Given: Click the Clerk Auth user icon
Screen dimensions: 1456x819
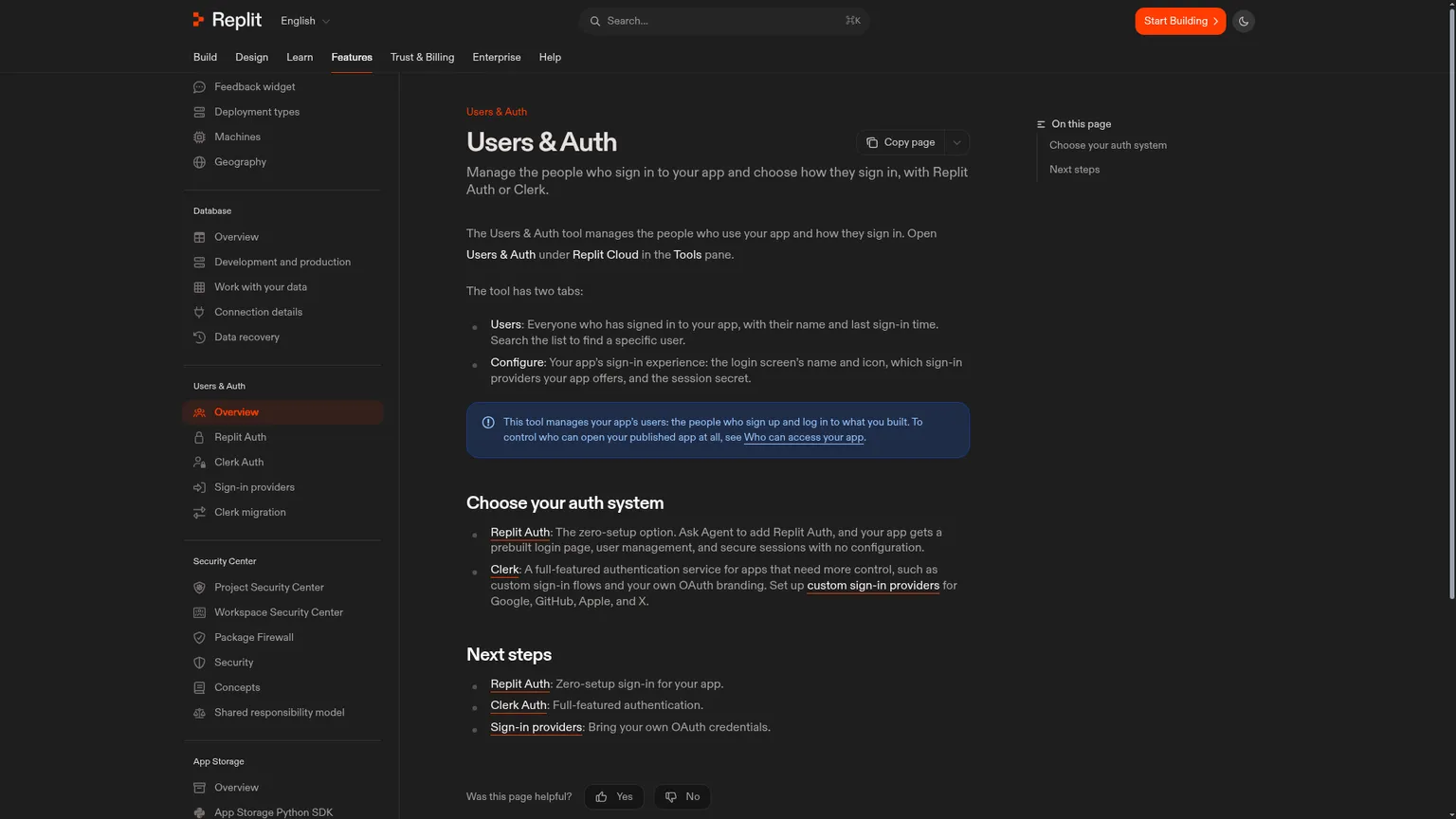Looking at the screenshot, I should [x=199, y=463].
